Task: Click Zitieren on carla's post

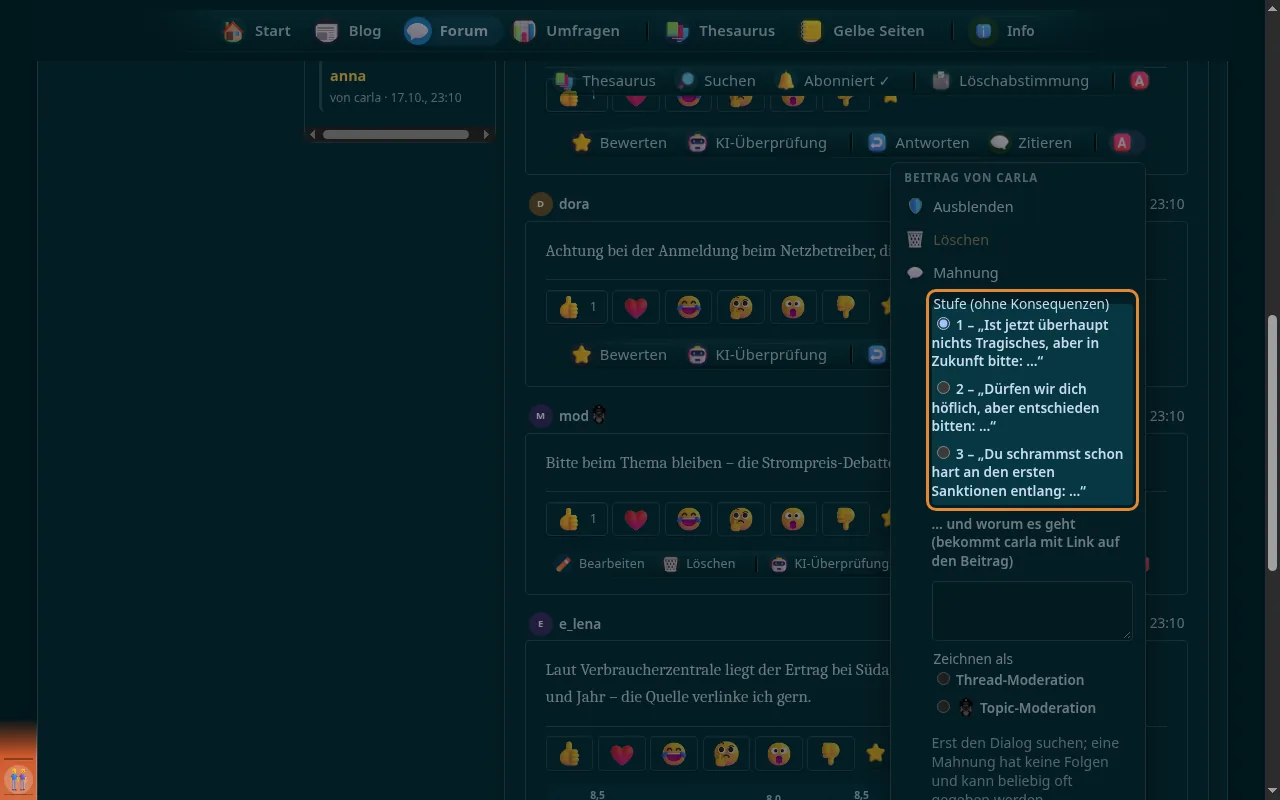Action: [x=1031, y=143]
